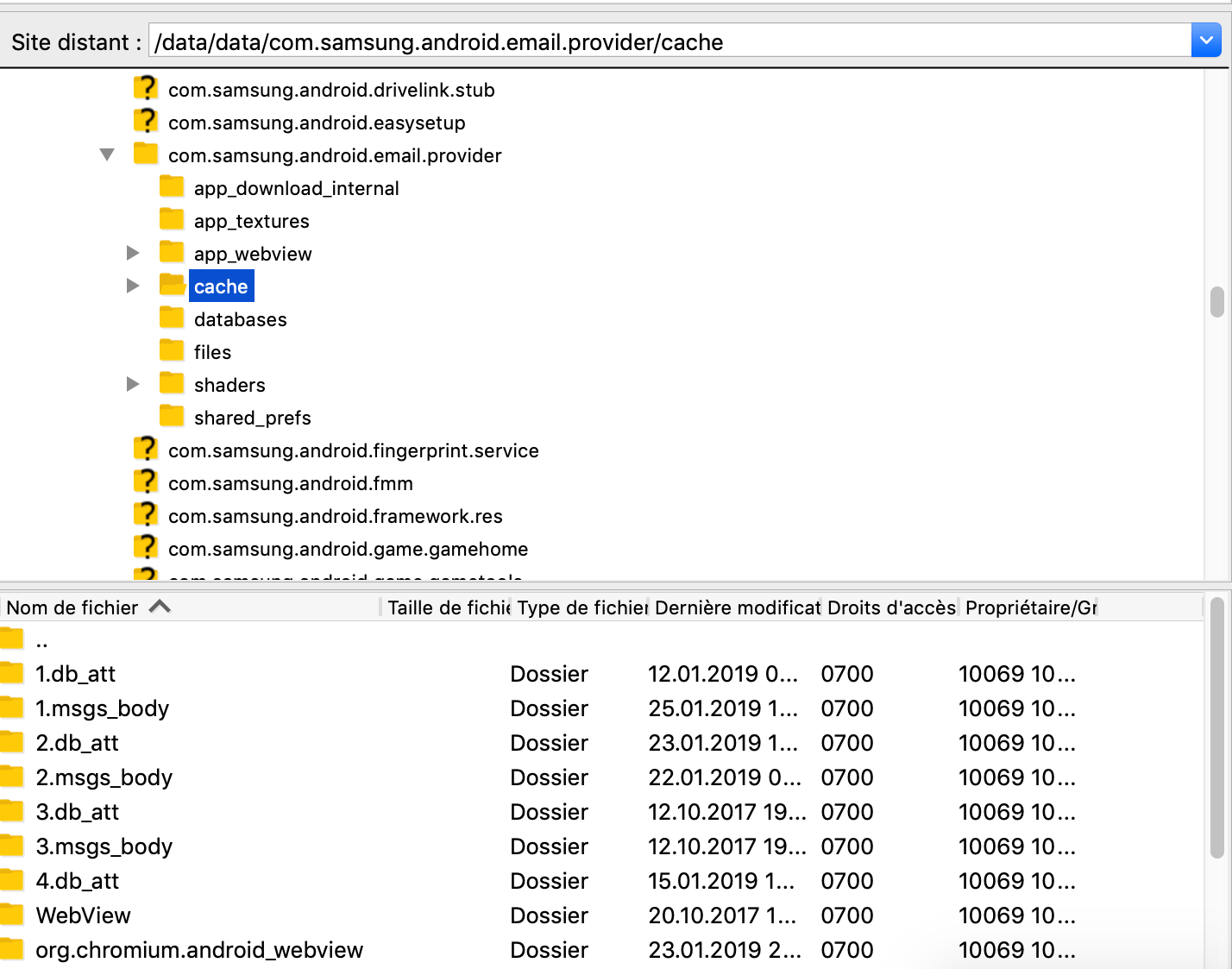The image size is (1232, 969).
Task: Click the Taille de fichier column header
Action: click(x=444, y=607)
